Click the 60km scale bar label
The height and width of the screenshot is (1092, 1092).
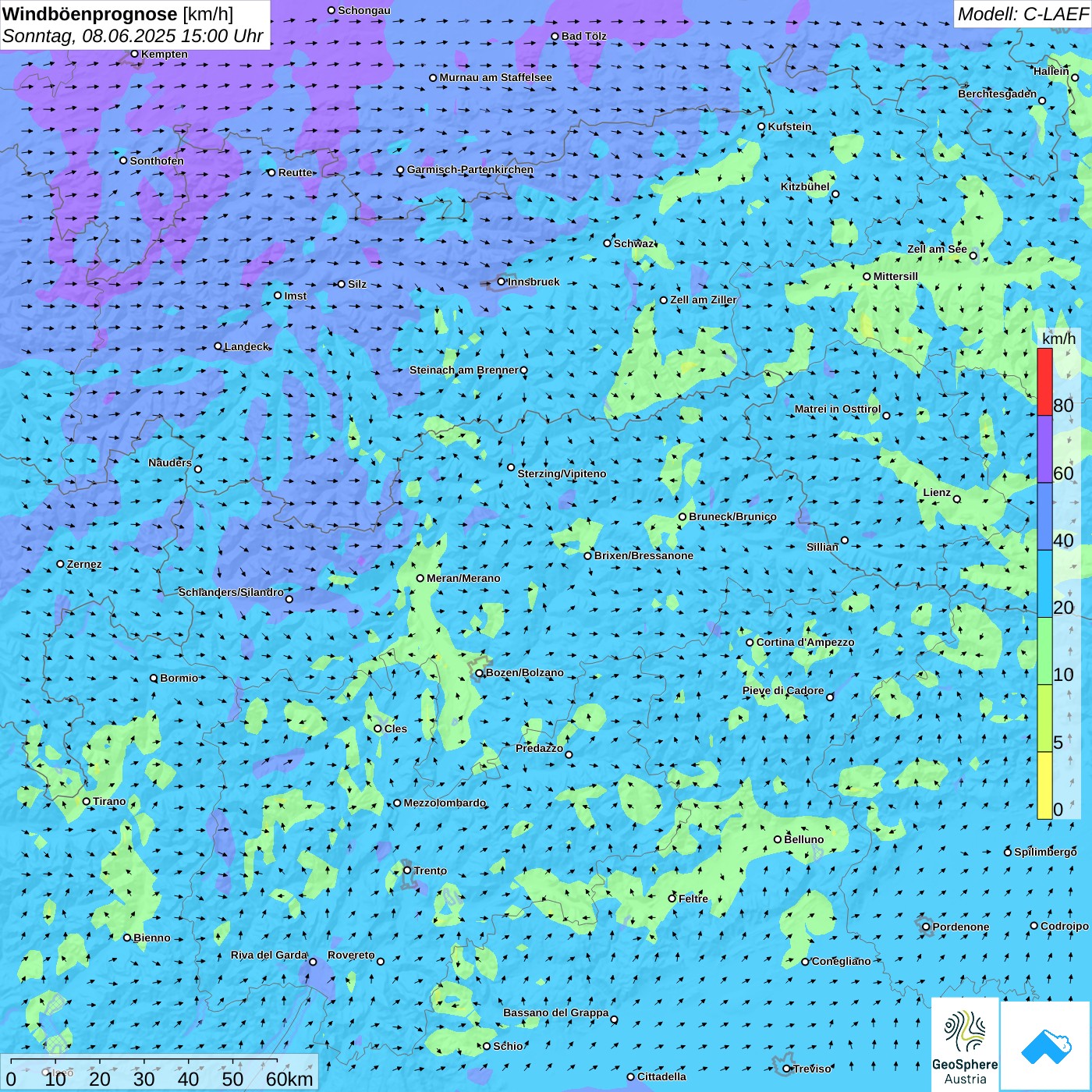(289, 1079)
